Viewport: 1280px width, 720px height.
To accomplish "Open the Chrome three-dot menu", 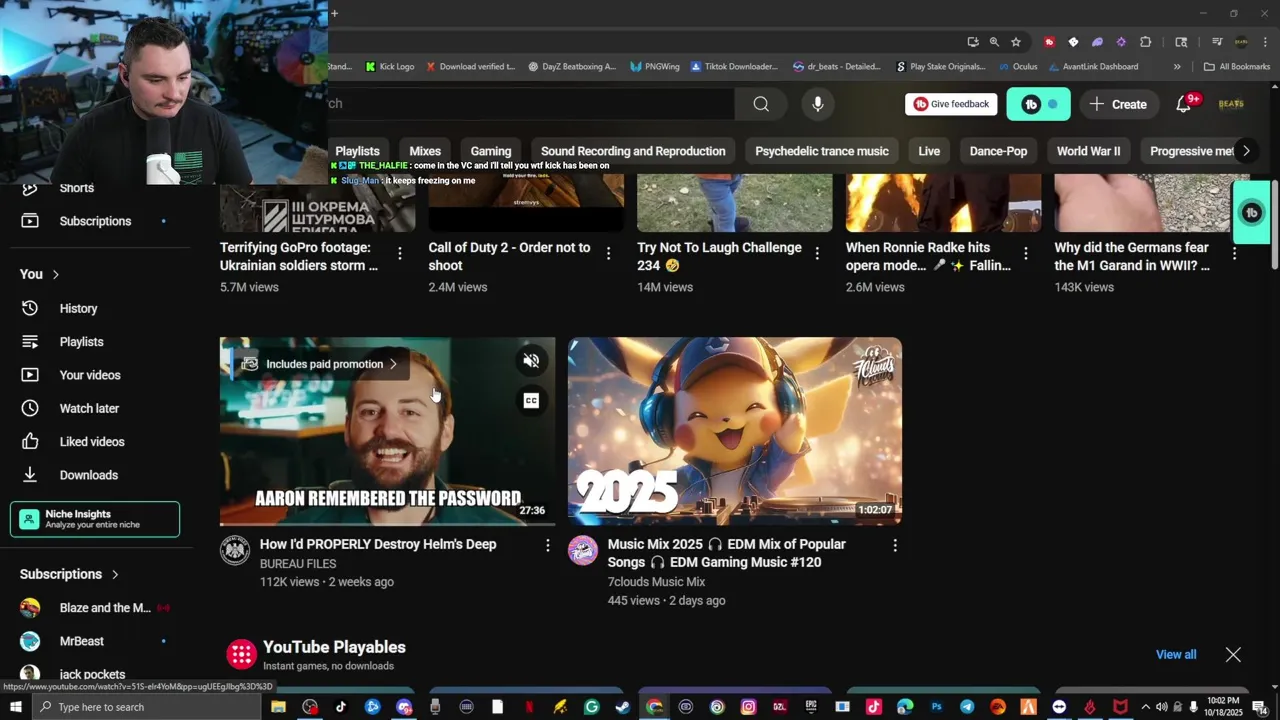I will [x=1265, y=42].
